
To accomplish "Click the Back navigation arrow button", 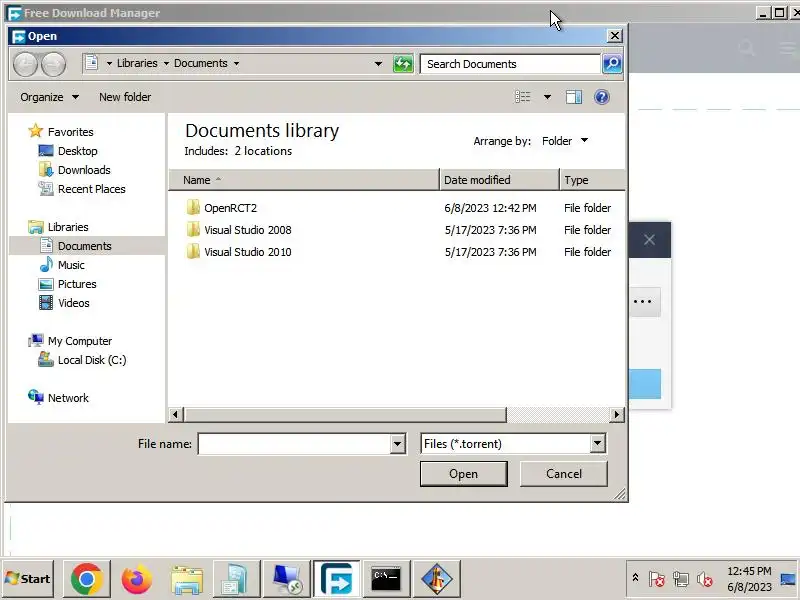I will pos(25,64).
